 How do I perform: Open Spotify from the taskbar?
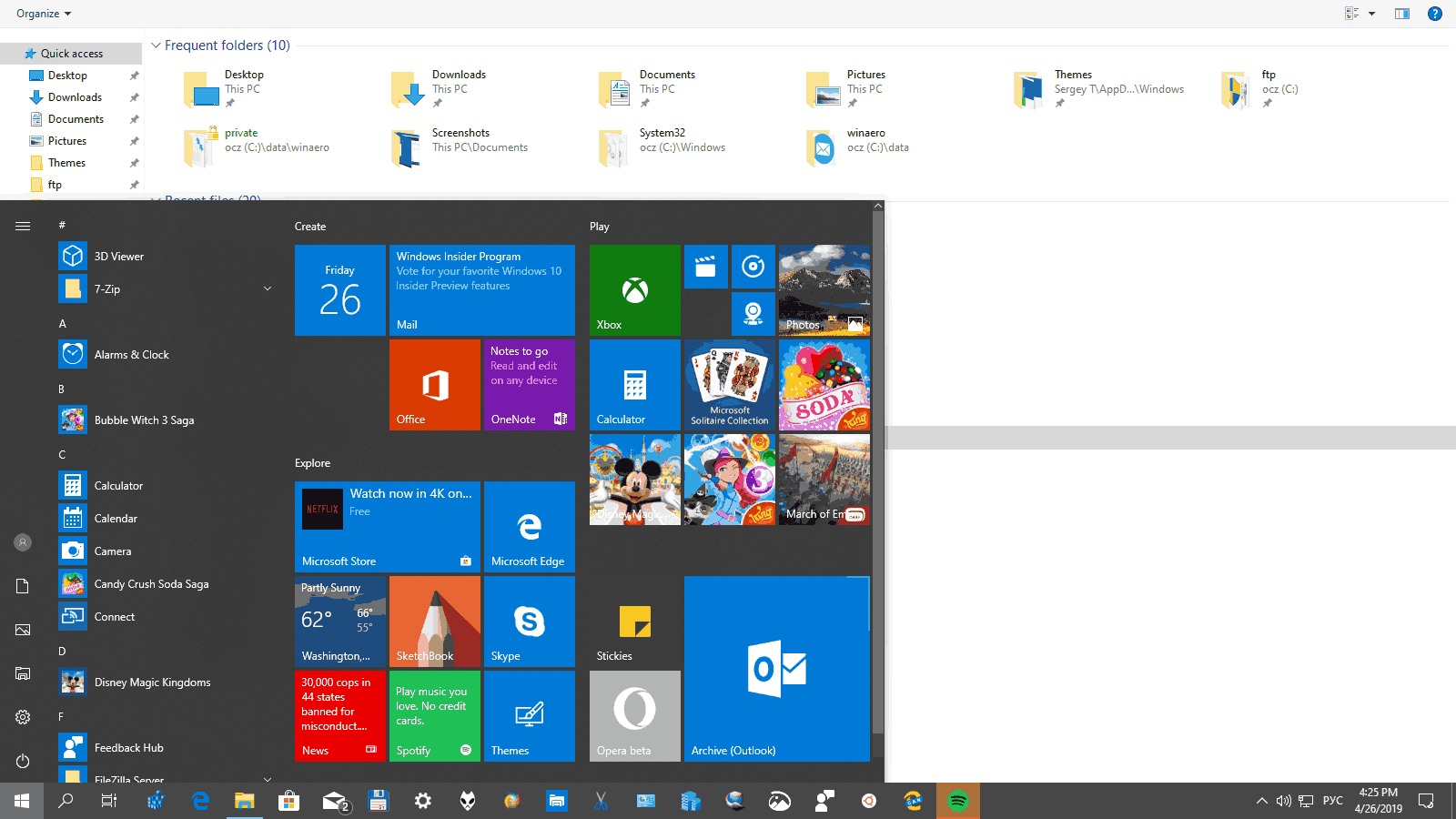957,801
